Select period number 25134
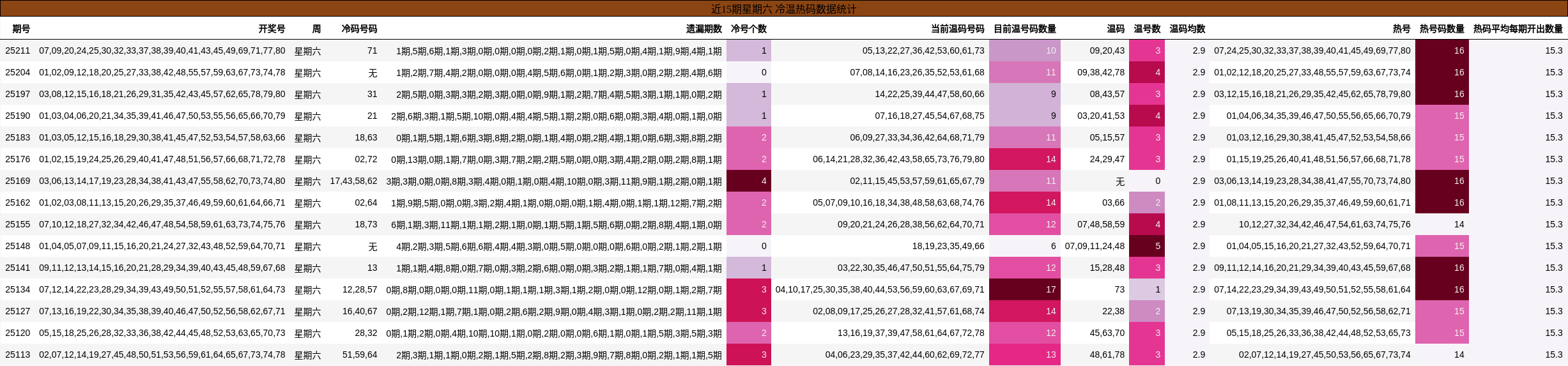The image size is (1568, 366). 18,289
